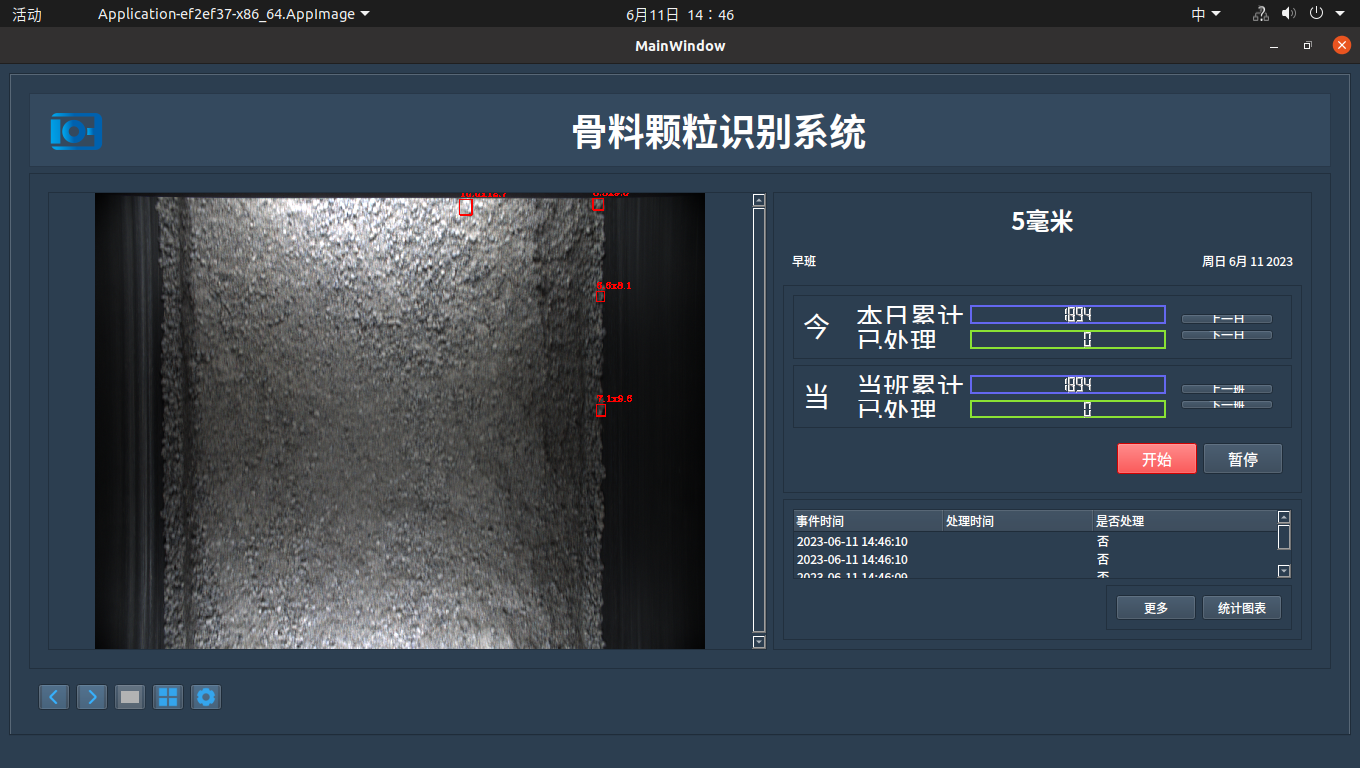
Task: Click date text 周日 6月 11 2023
Action: tap(1247, 261)
